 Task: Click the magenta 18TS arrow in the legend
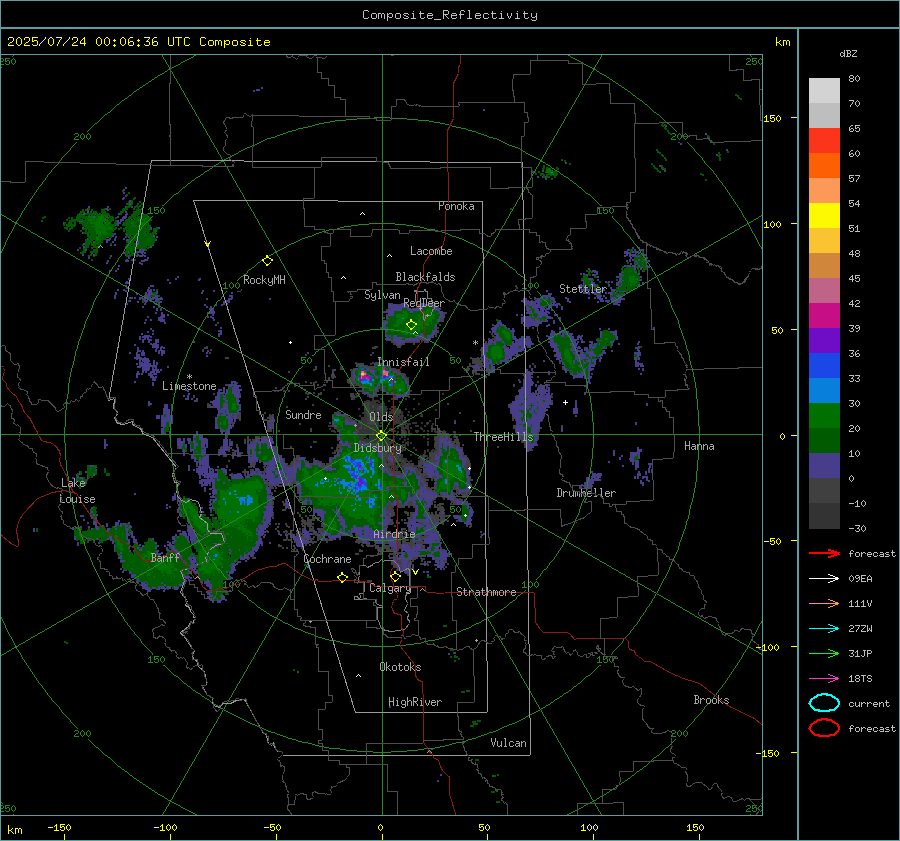pyautogui.click(x=824, y=679)
